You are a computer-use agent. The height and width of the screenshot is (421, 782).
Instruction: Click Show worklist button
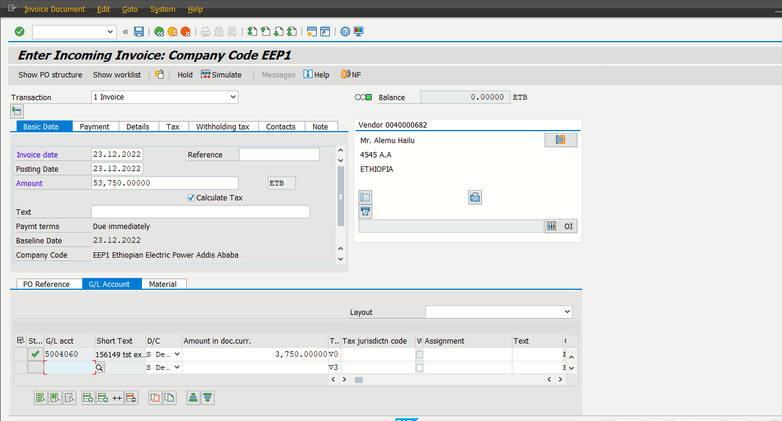pyautogui.click(x=117, y=75)
